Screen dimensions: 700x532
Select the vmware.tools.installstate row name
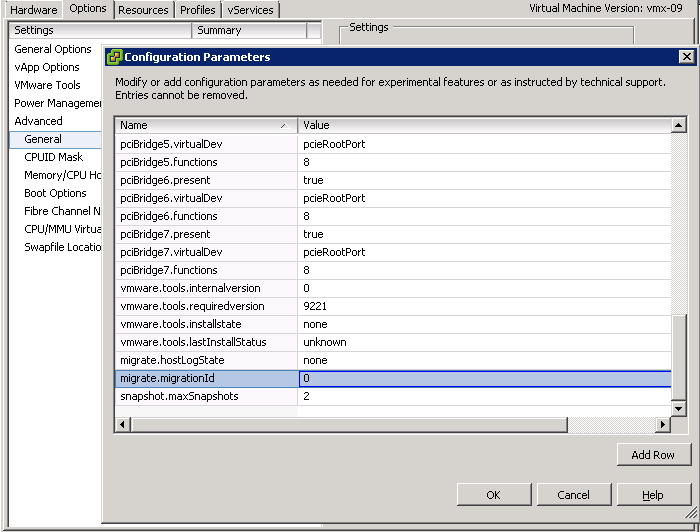click(181, 324)
